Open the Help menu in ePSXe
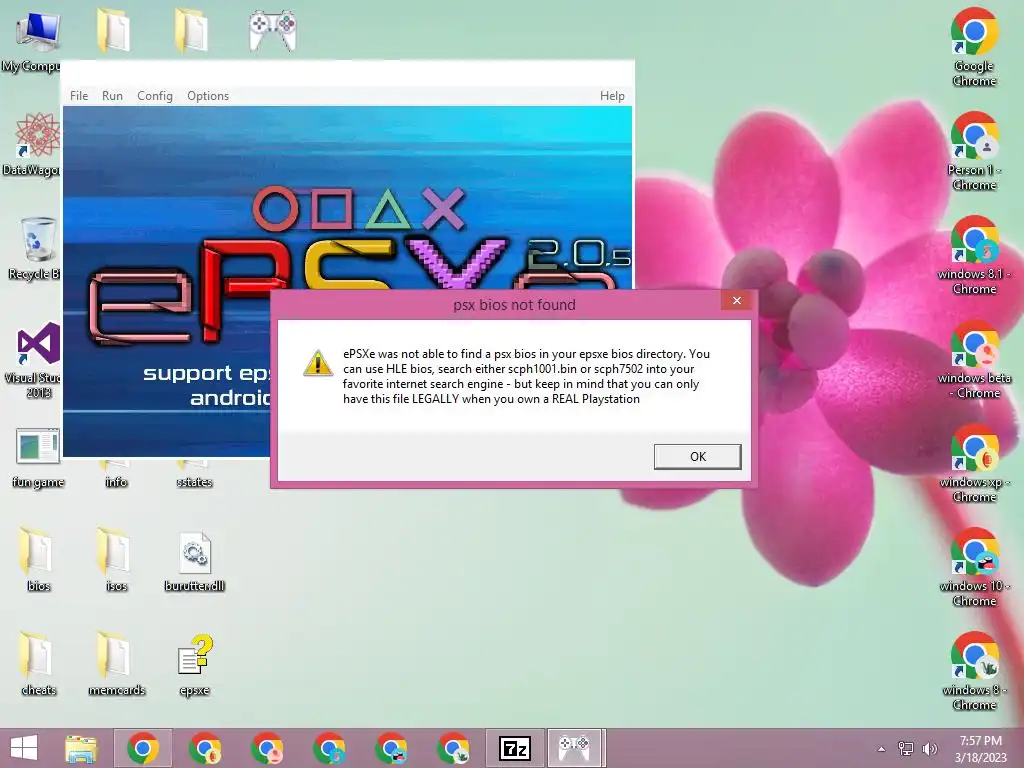This screenshot has height=768, width=1024. 612,96
